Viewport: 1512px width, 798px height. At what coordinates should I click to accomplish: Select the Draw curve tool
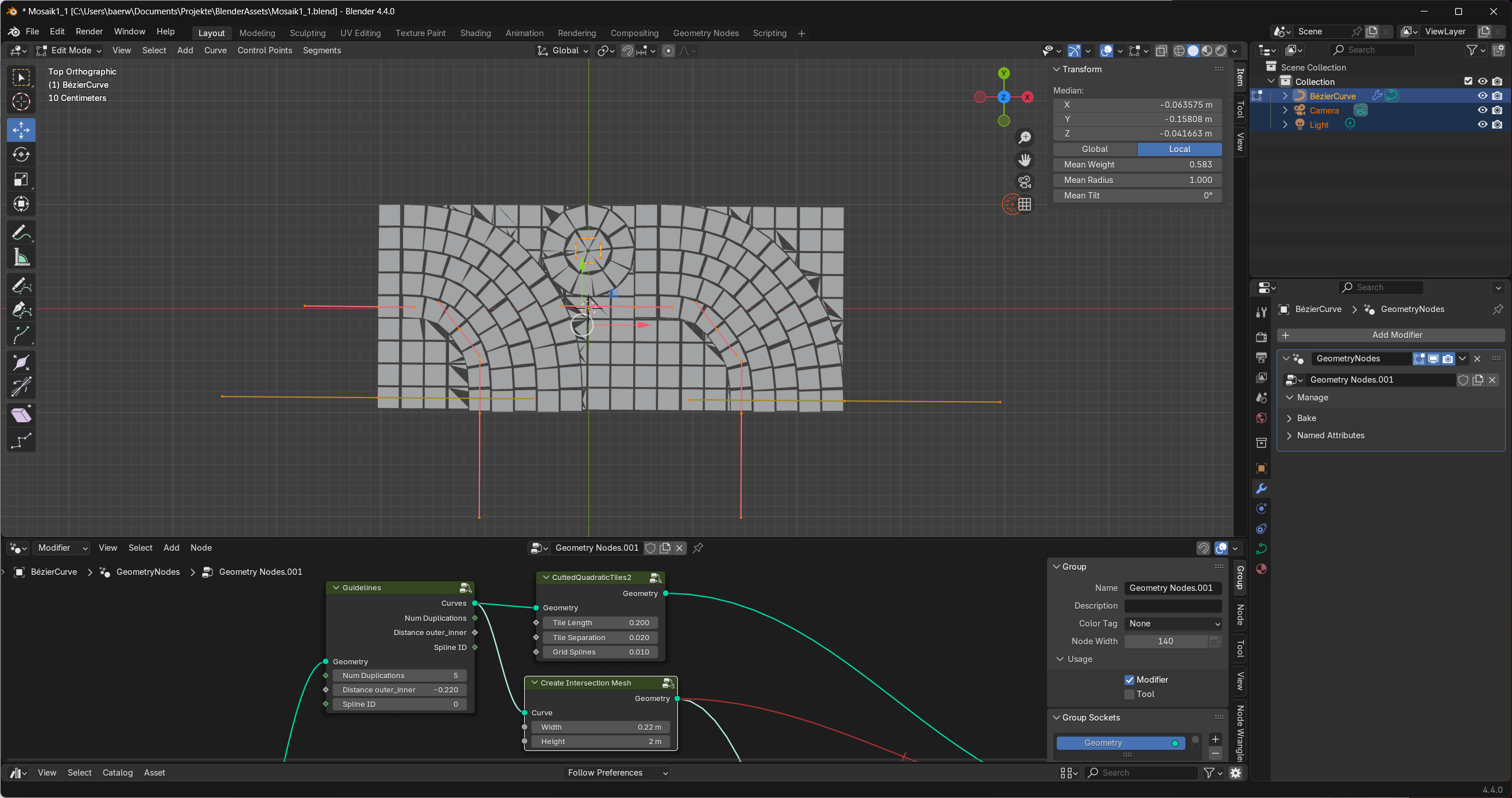pyautogui.click(x=21, y=285)
